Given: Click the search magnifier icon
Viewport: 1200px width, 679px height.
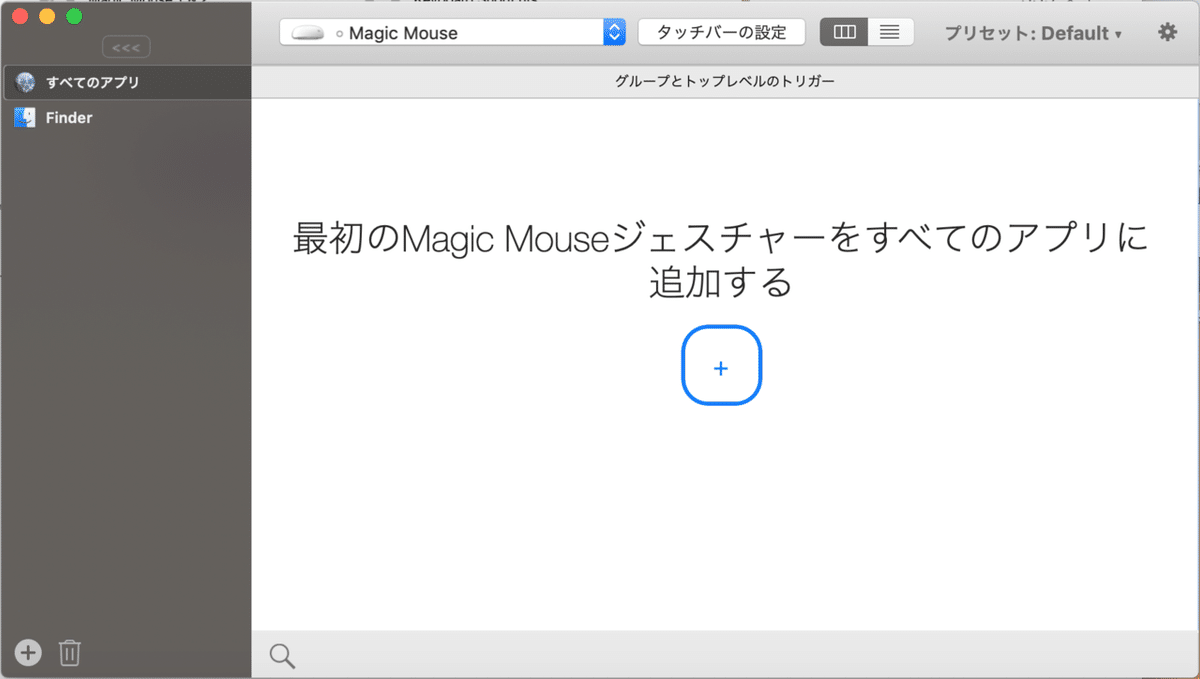Looking at the screenshot, I should click(x=281, y=655).
